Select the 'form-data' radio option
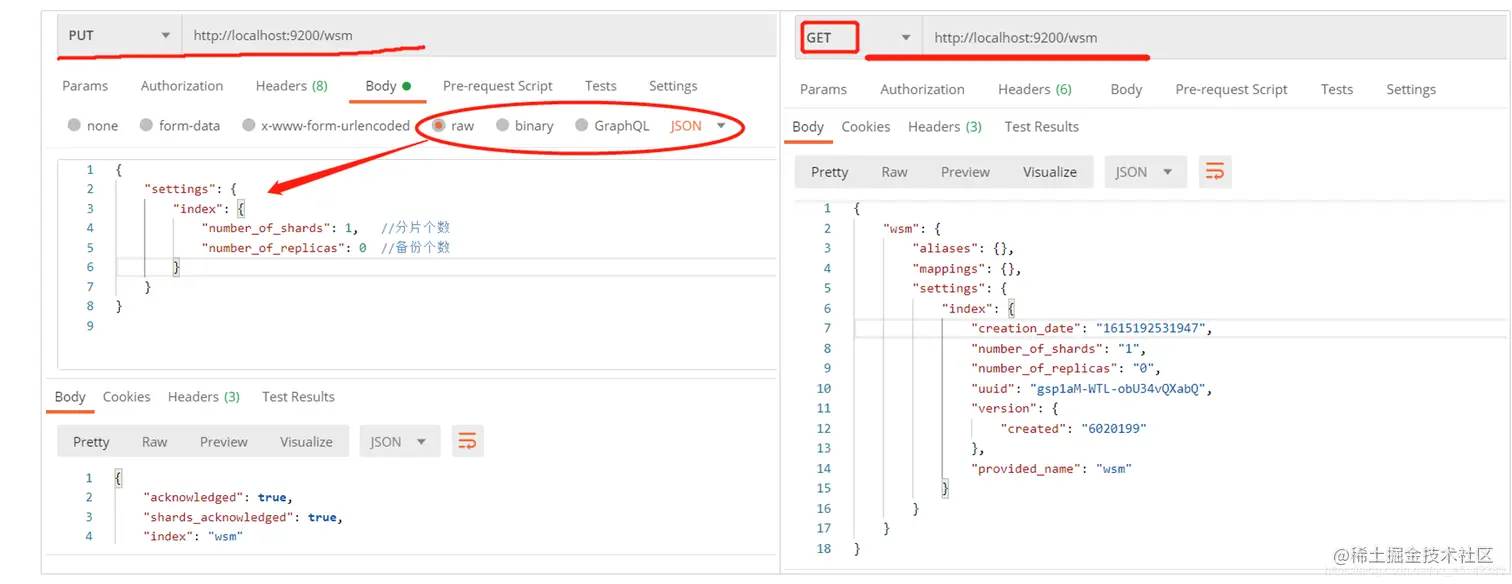Viewport: 1512px width, 584px height. [x=146, y=126]
